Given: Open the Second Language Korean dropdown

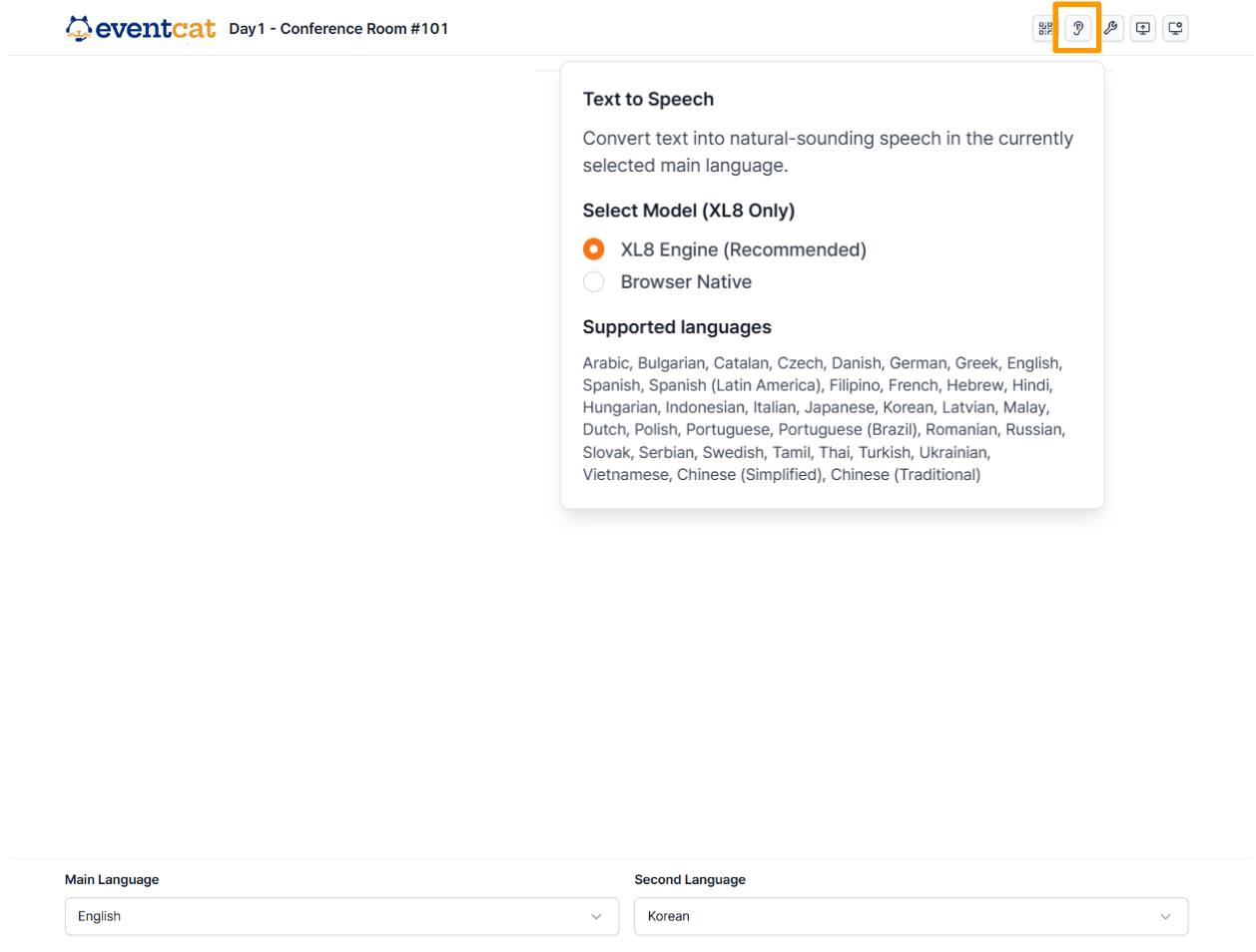Looking at the screenshot, I should click(911, 916).
